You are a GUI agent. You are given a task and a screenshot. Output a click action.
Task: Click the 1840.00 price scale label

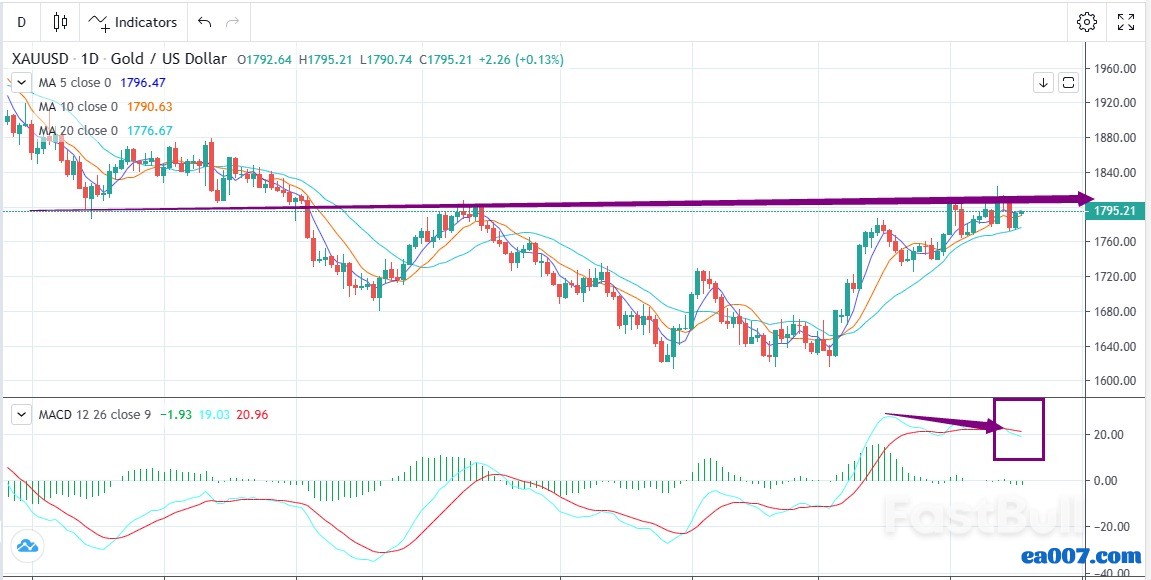(x=1115, y=173)
